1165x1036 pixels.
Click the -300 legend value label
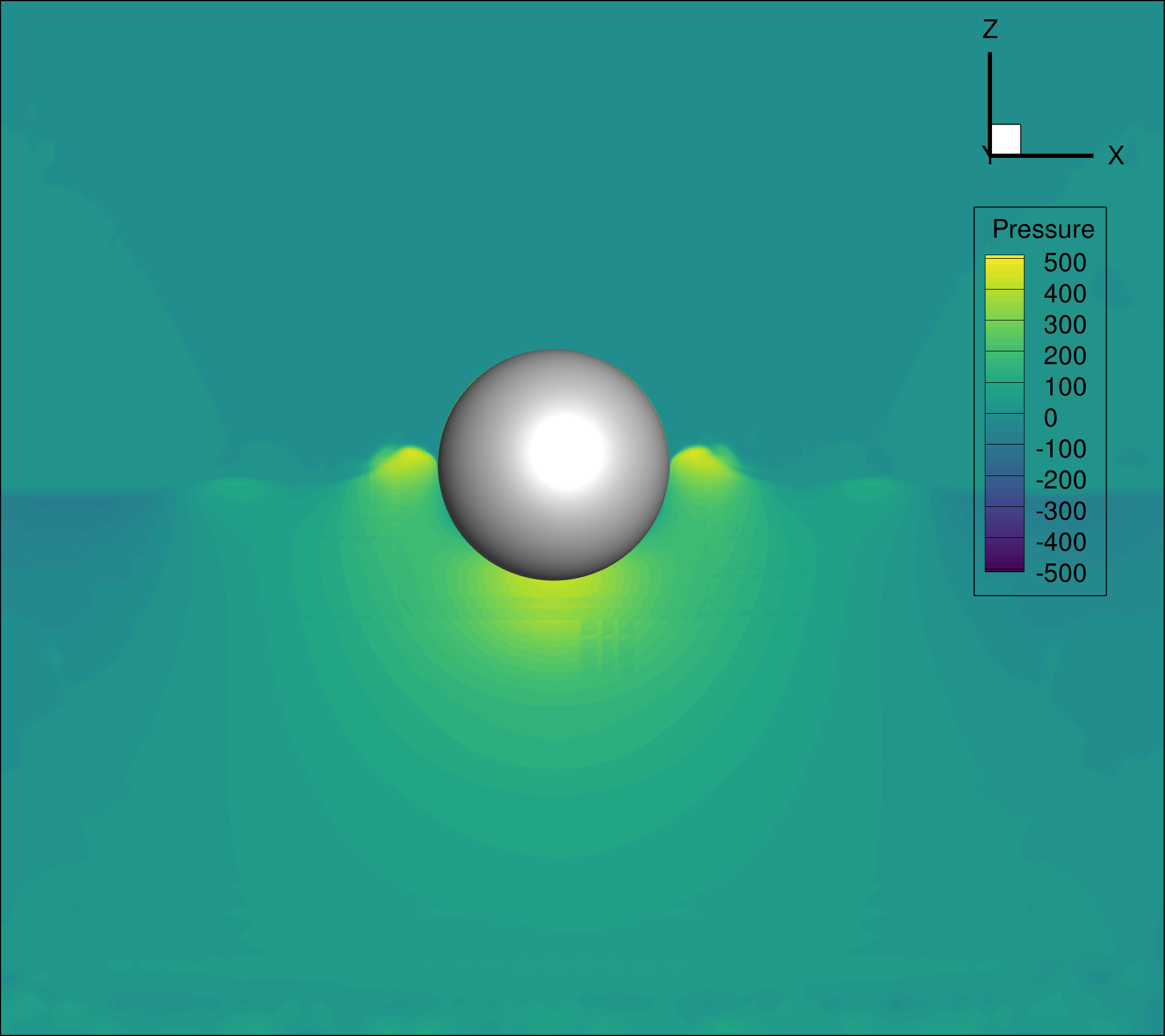pyautogui.click(x=1061, y=511)
